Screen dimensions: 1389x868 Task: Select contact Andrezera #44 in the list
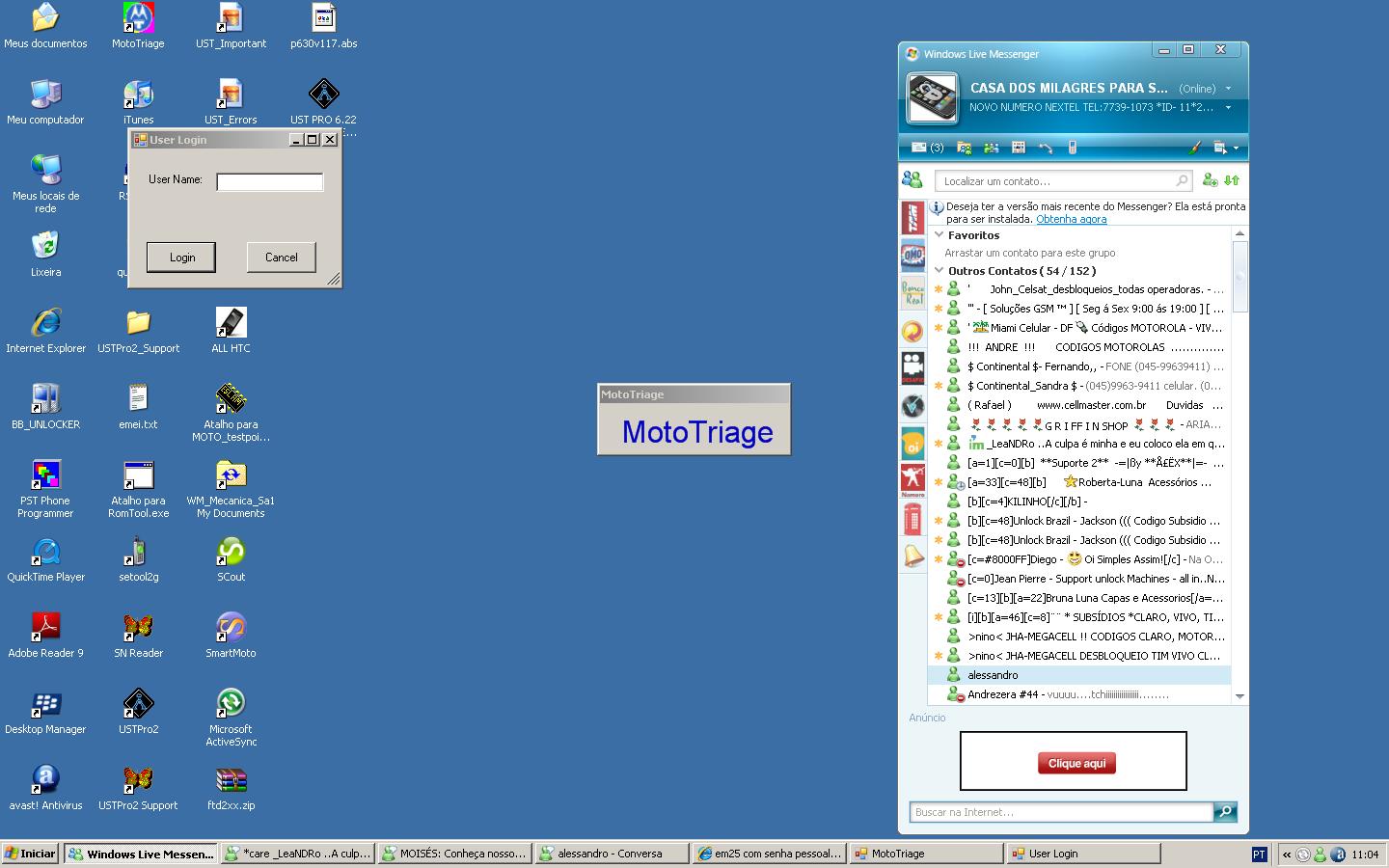pos(1079,694)
